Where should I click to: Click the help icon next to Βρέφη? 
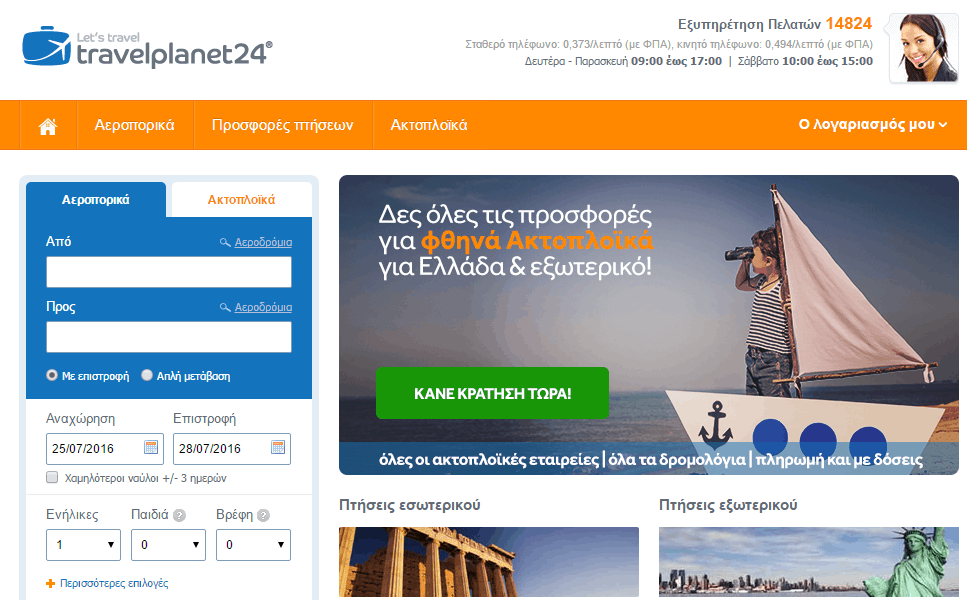(x=263, y=516)
